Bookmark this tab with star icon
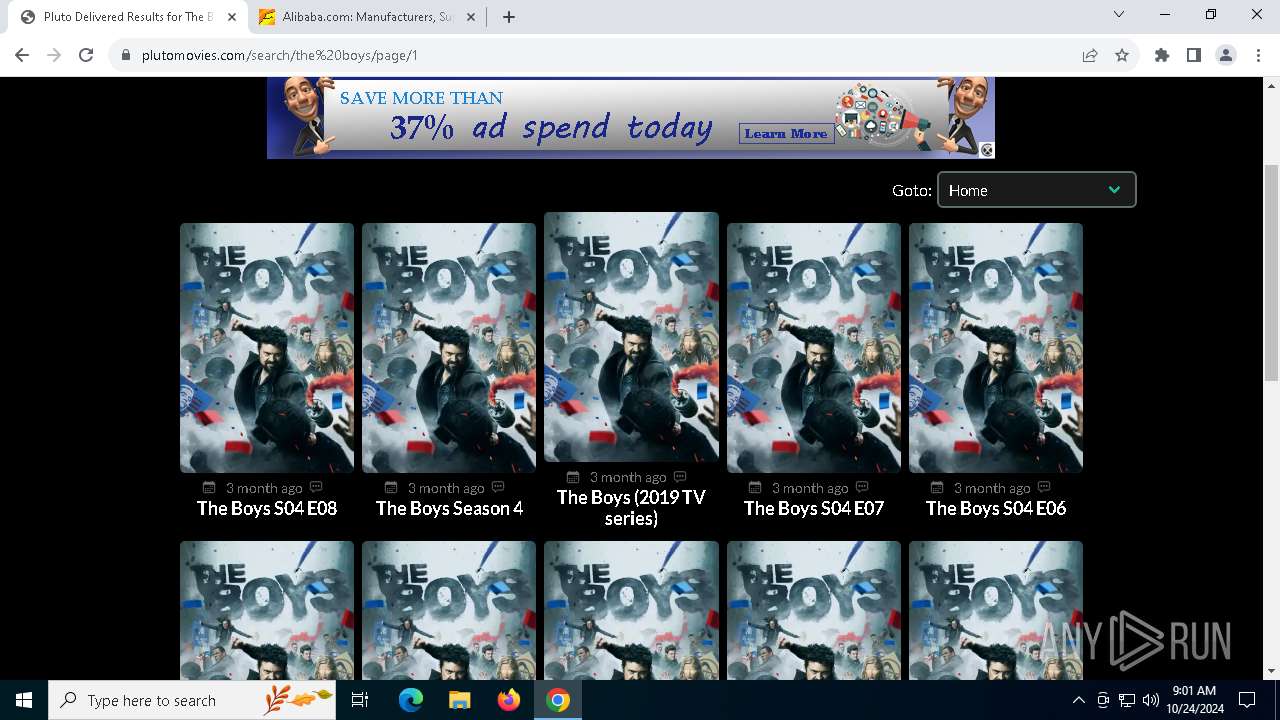 click(1122, 55)
